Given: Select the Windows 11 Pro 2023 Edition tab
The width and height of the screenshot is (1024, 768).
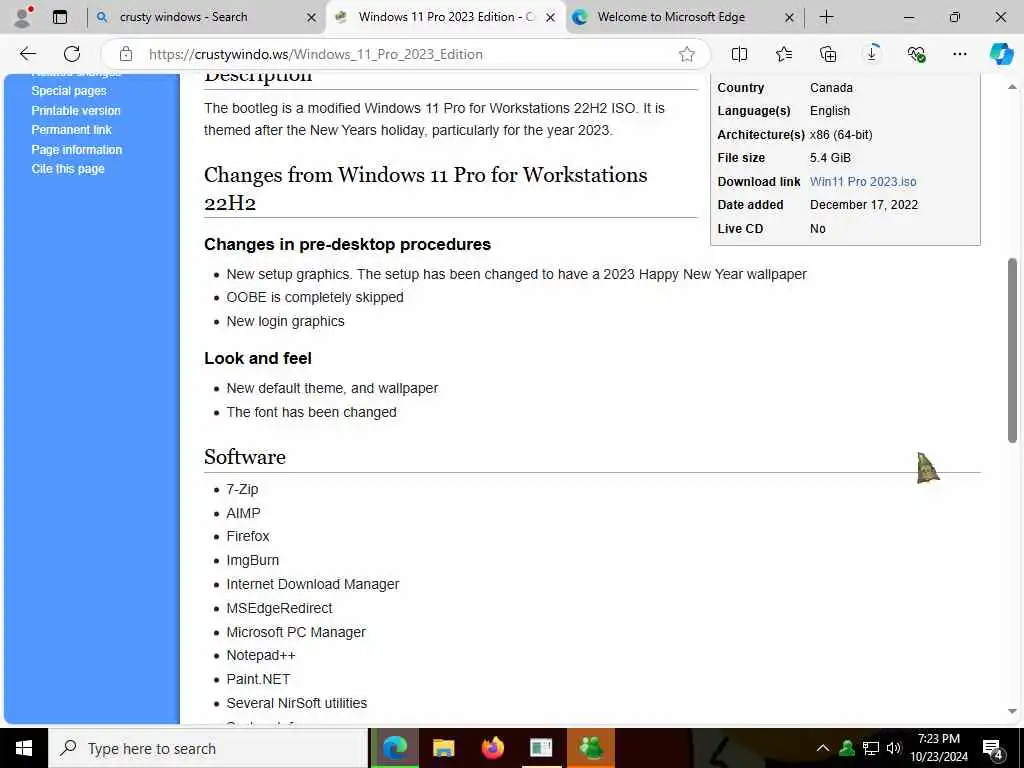Looking at the screenshot, I should [446, 17].
